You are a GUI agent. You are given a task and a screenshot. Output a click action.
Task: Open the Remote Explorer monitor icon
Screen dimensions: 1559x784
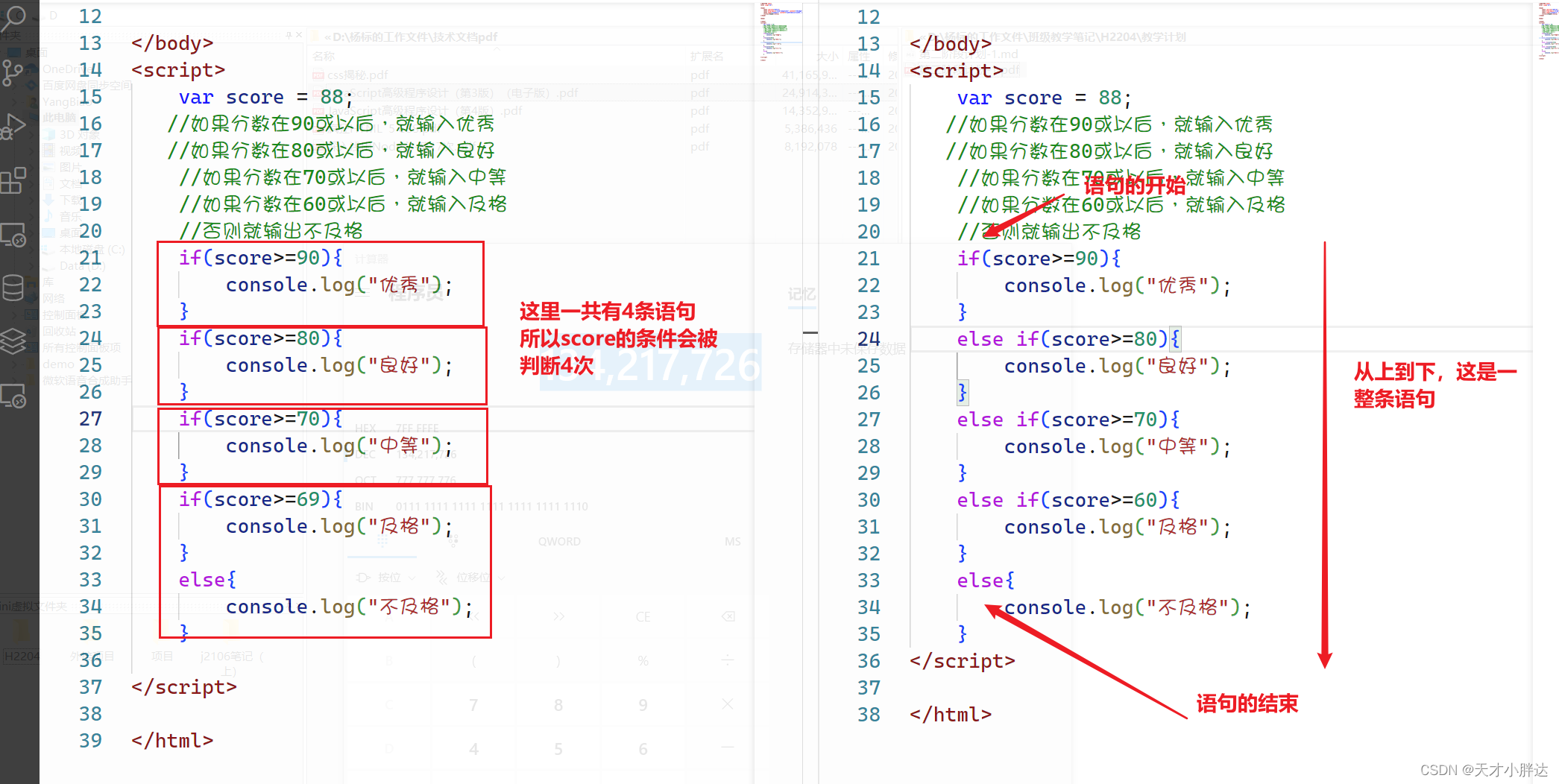[x=13, y=235]
